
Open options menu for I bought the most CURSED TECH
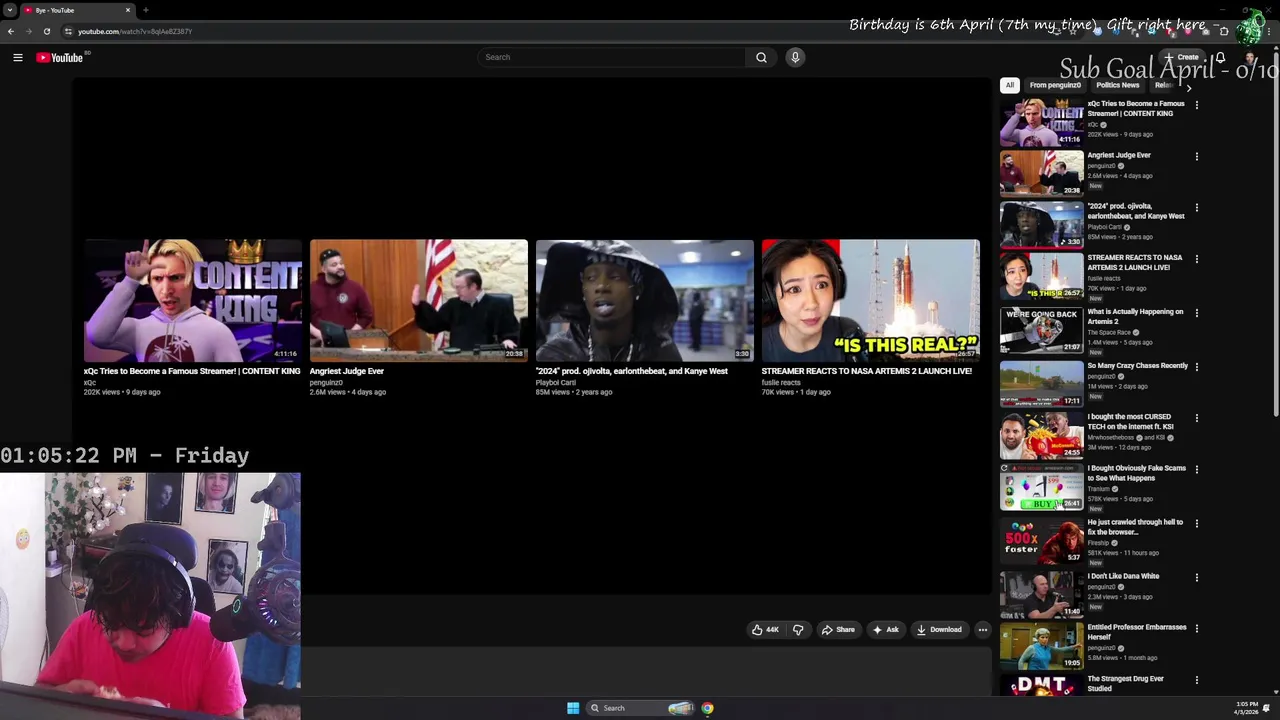click(1196, 418)
